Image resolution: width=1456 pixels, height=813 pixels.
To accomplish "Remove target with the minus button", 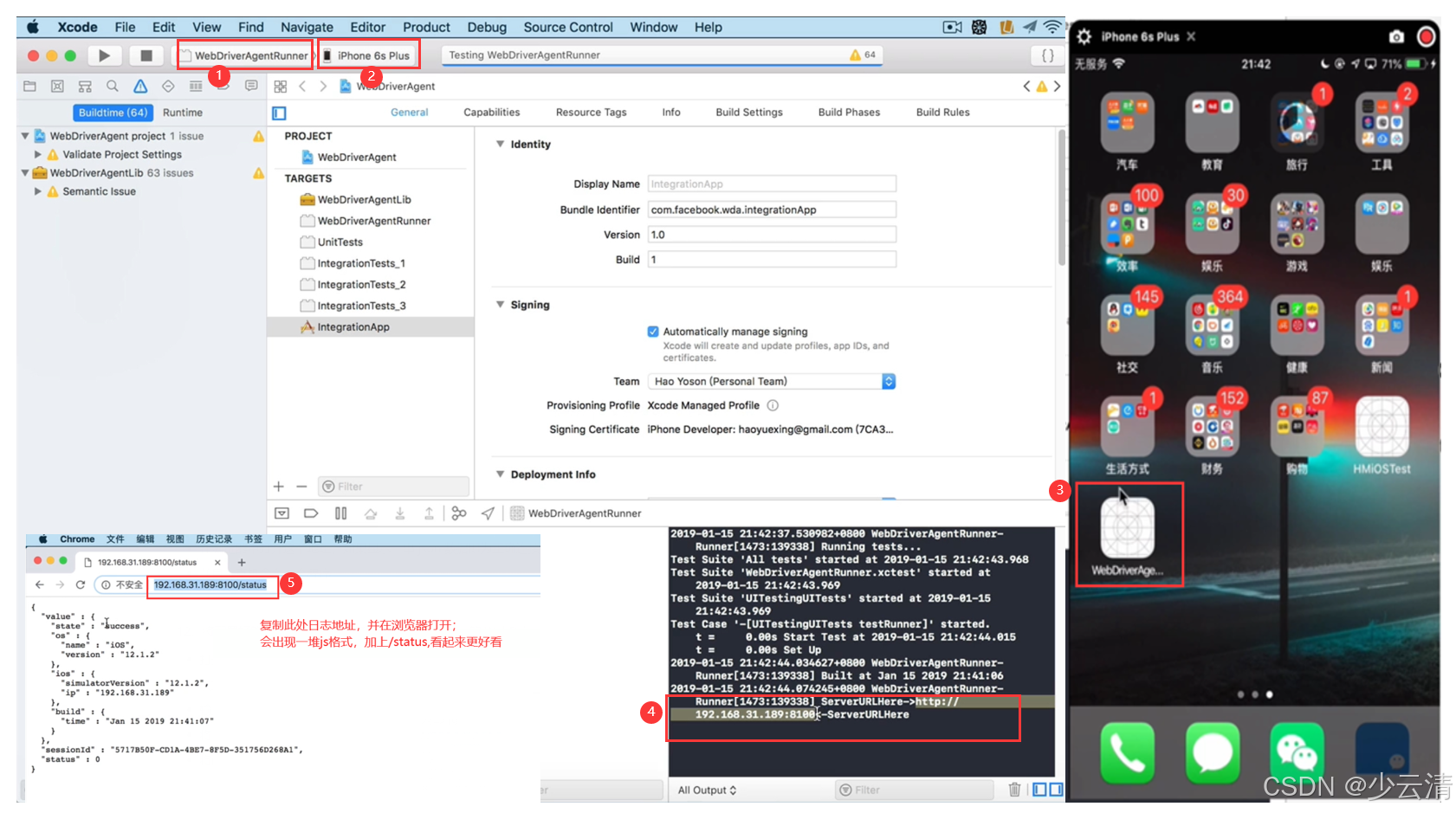I will (x=301, y=487).
